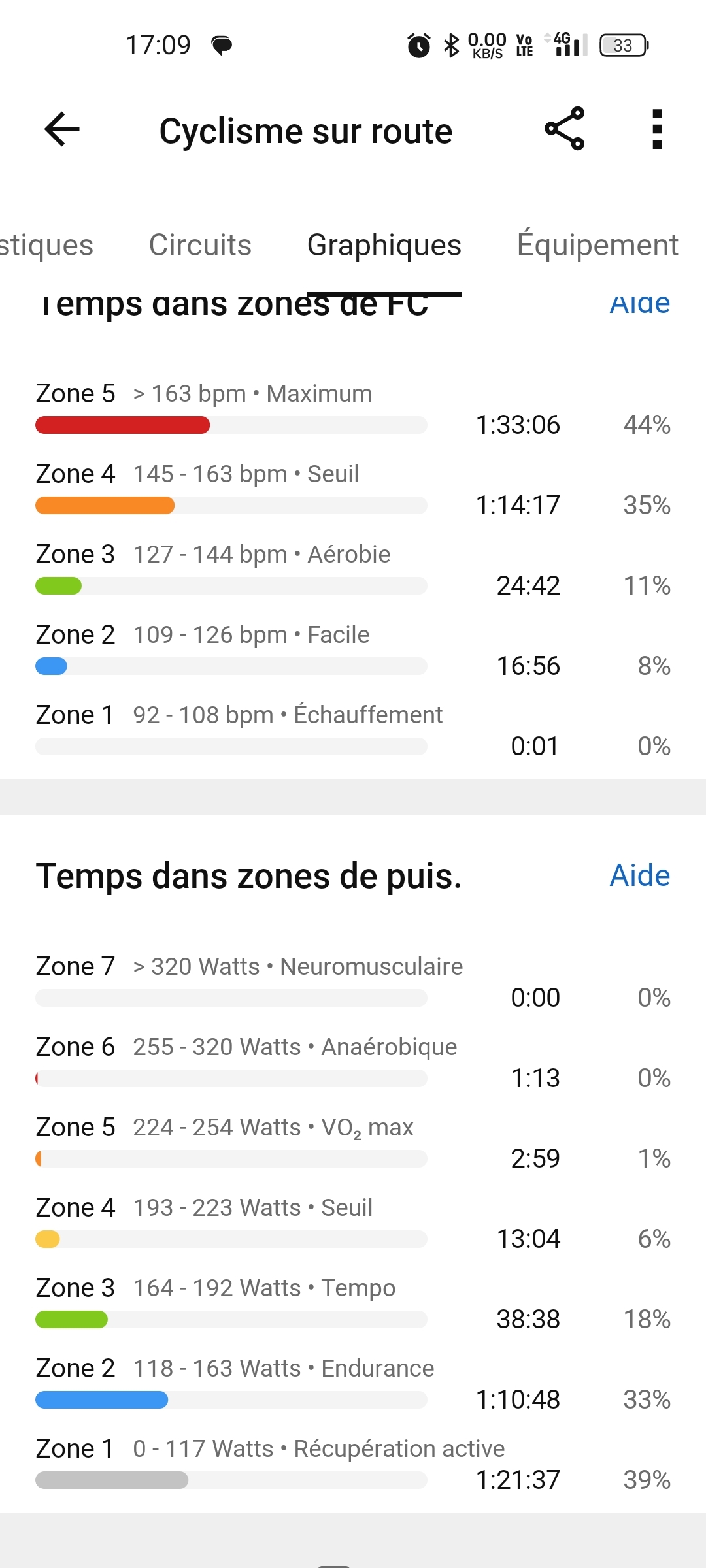
Task: Open the three-dot overflow menu
Action: [x=657, y=129]
